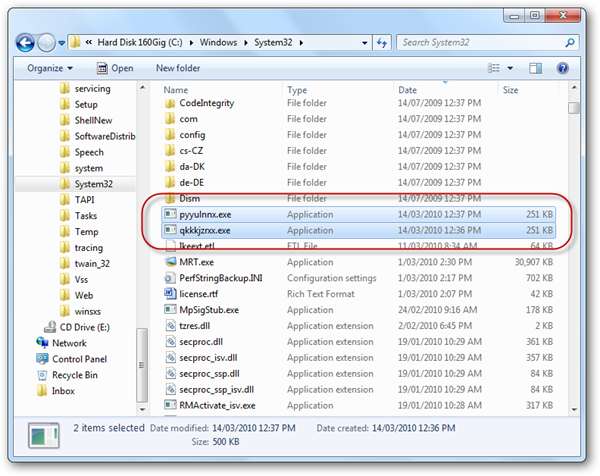The width and height of the screenshot is (600, 476).
Task: Open Help with the question mark icon
Action: pyautogui.click(x=562, y=68)
